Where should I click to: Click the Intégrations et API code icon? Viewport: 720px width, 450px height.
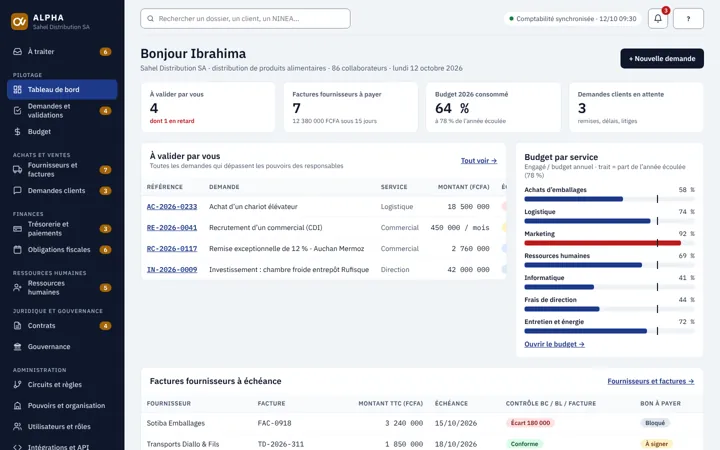tap(17, 447)
